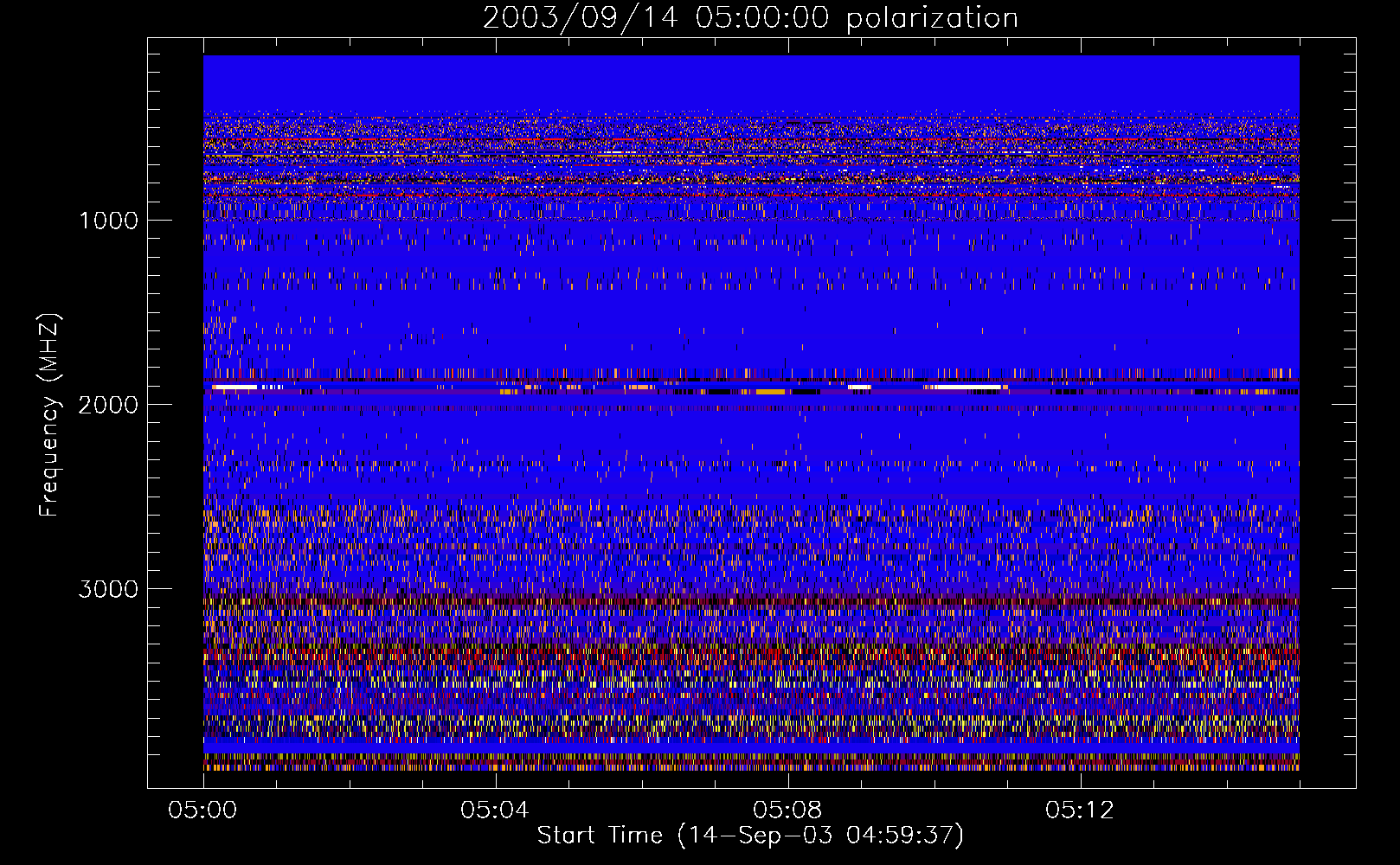Image resolution: width=1400 pixels, height=865 pixels.
Task: Select the 05:12 time tick label
Action: 1080,811
